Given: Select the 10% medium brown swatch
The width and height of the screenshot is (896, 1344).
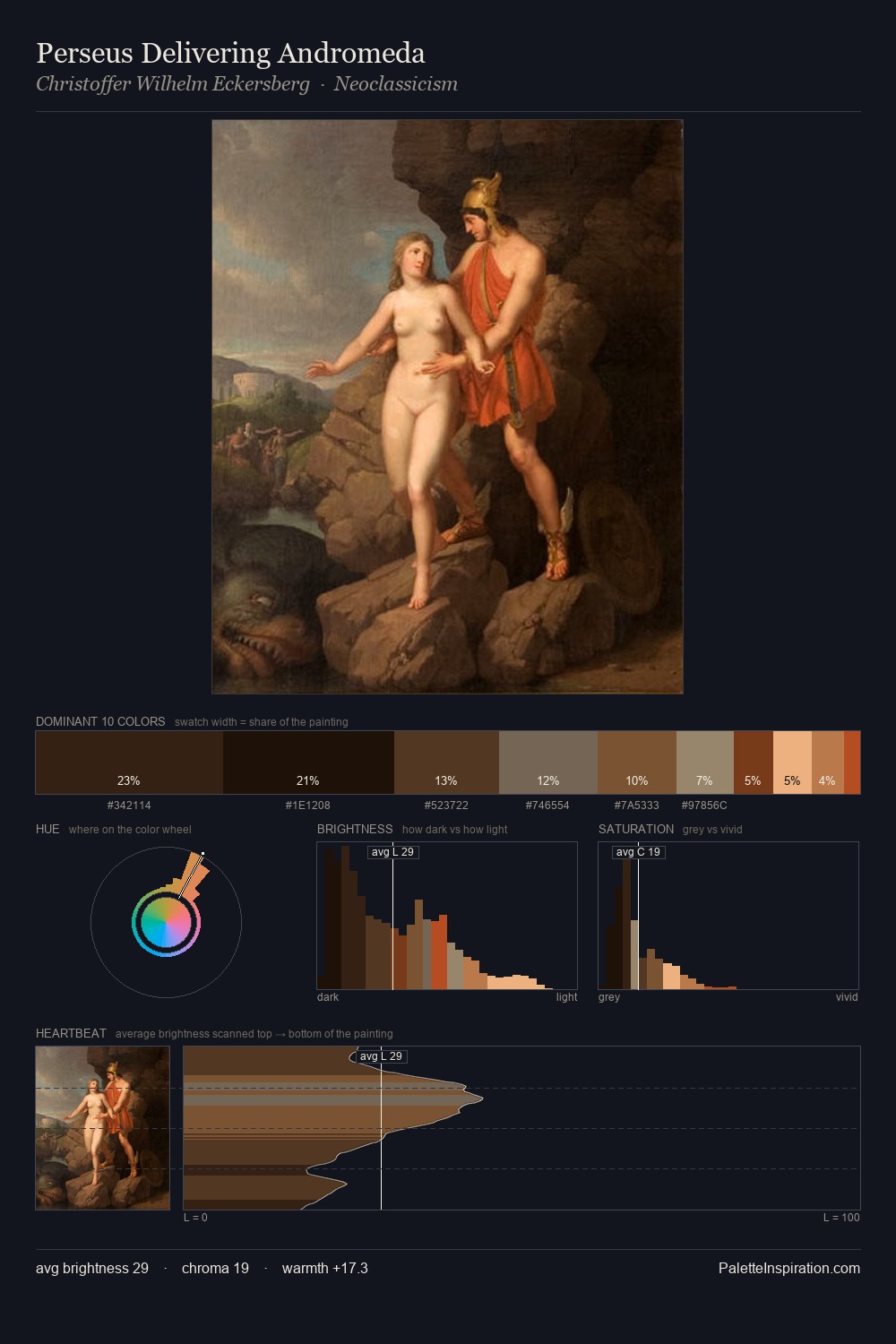Looking at the screenshot, I should coord(637,762).
